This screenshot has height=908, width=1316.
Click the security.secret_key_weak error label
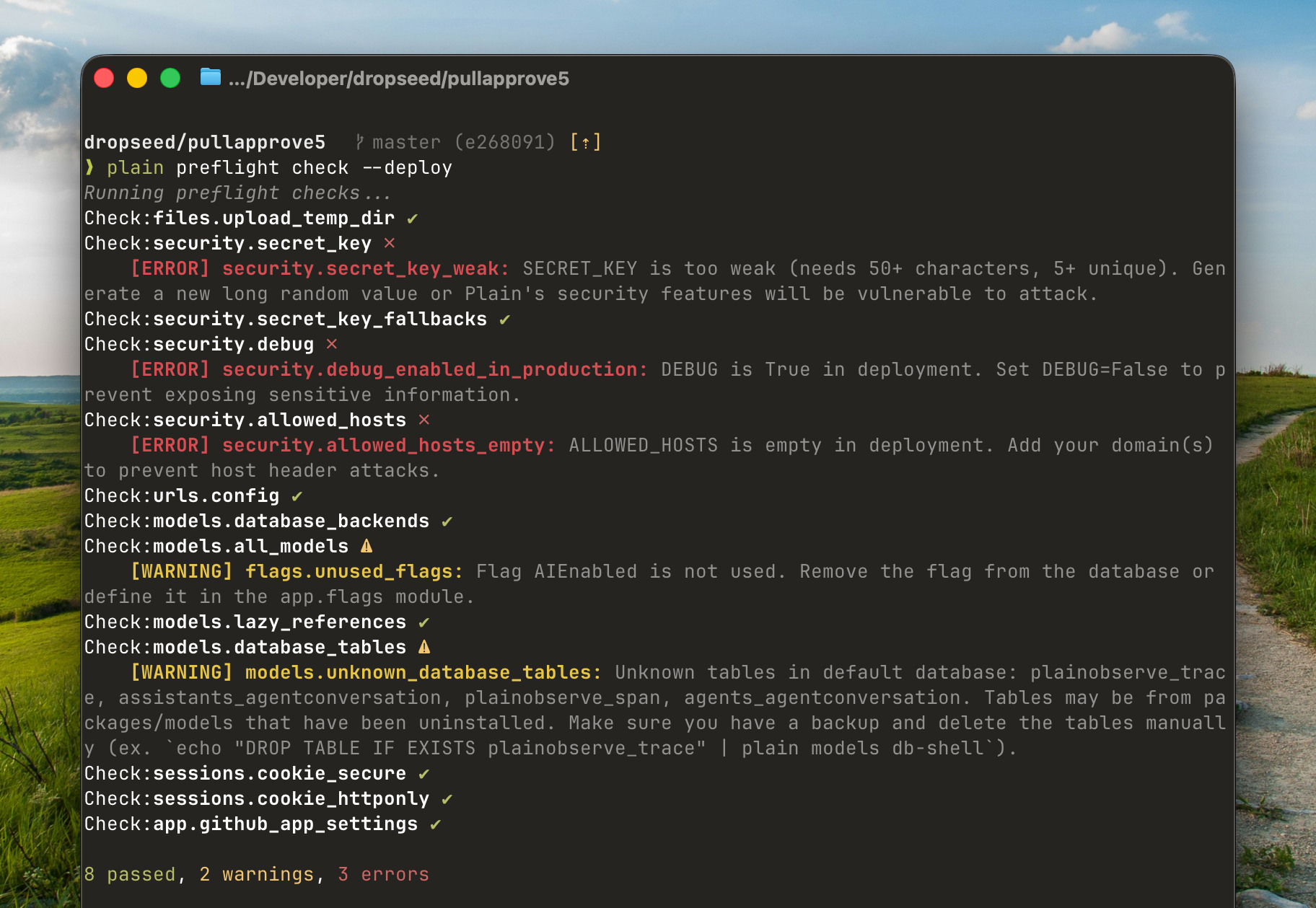tap(365, 269)
